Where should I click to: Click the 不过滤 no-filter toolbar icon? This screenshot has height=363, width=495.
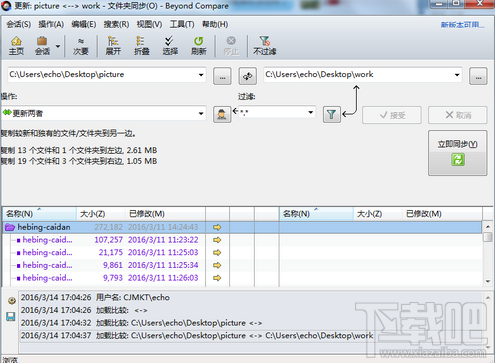point(265,45)
